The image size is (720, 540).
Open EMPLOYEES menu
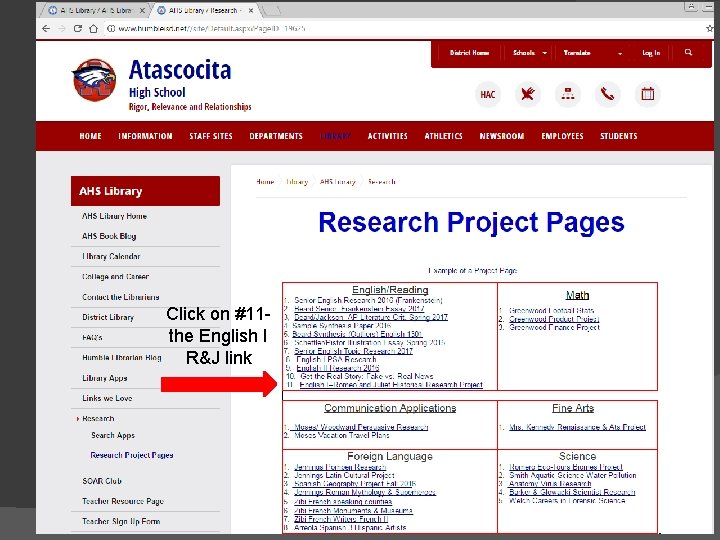[x=562, y=136]
